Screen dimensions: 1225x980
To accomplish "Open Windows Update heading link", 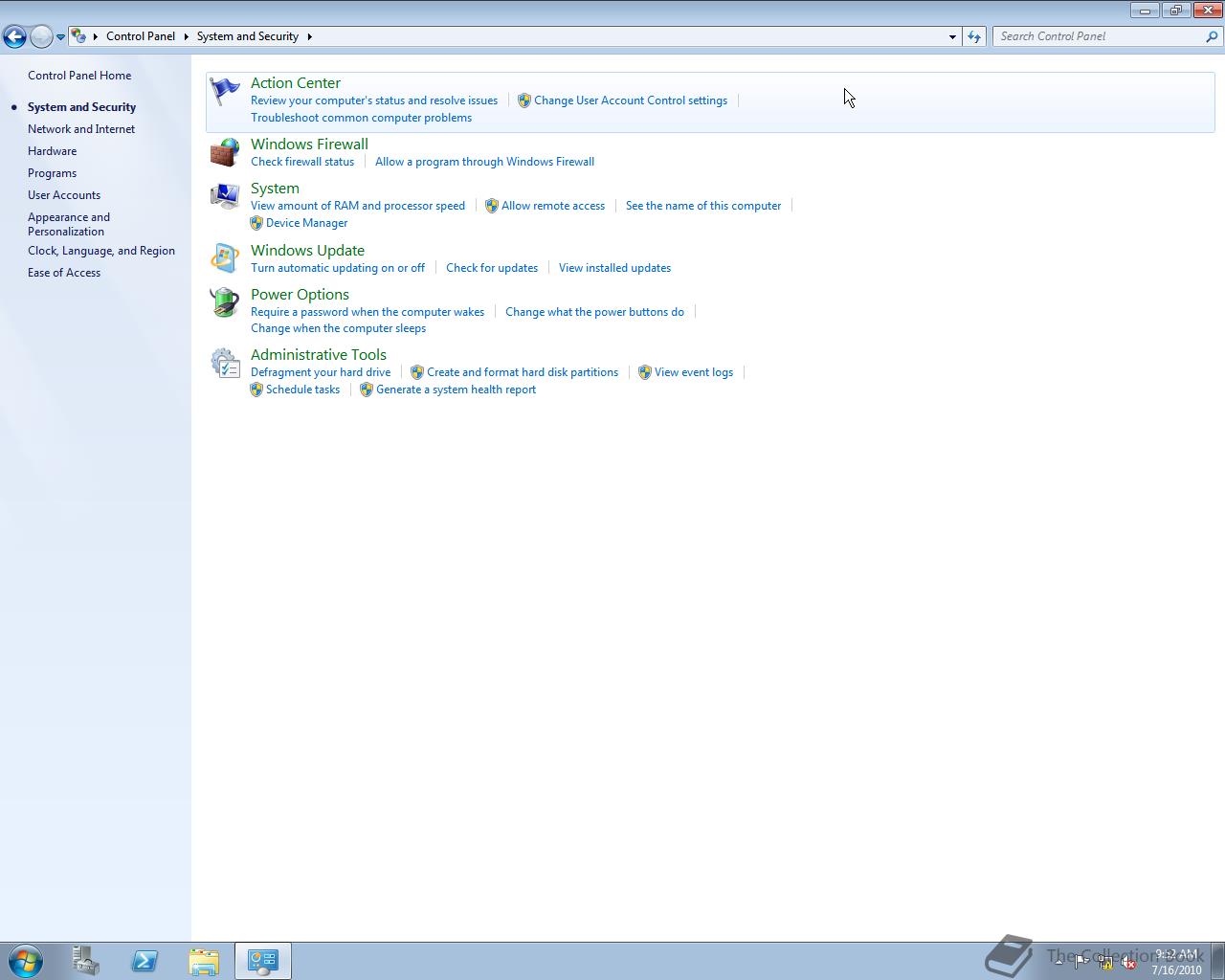I will 307,251.
